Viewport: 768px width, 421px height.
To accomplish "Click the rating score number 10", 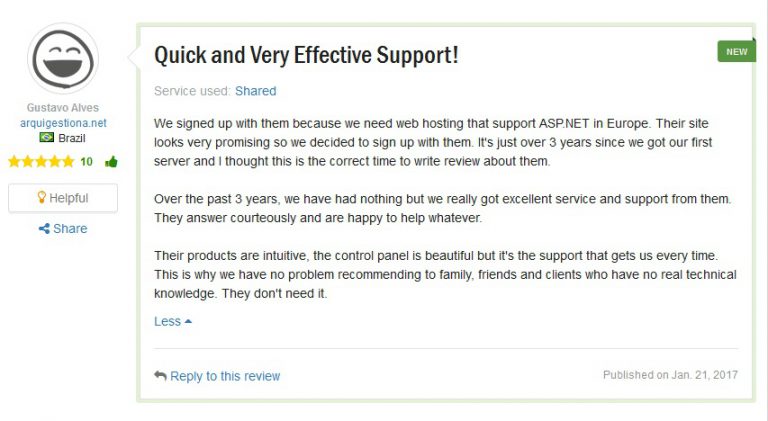I will click(x=86, y=161).
